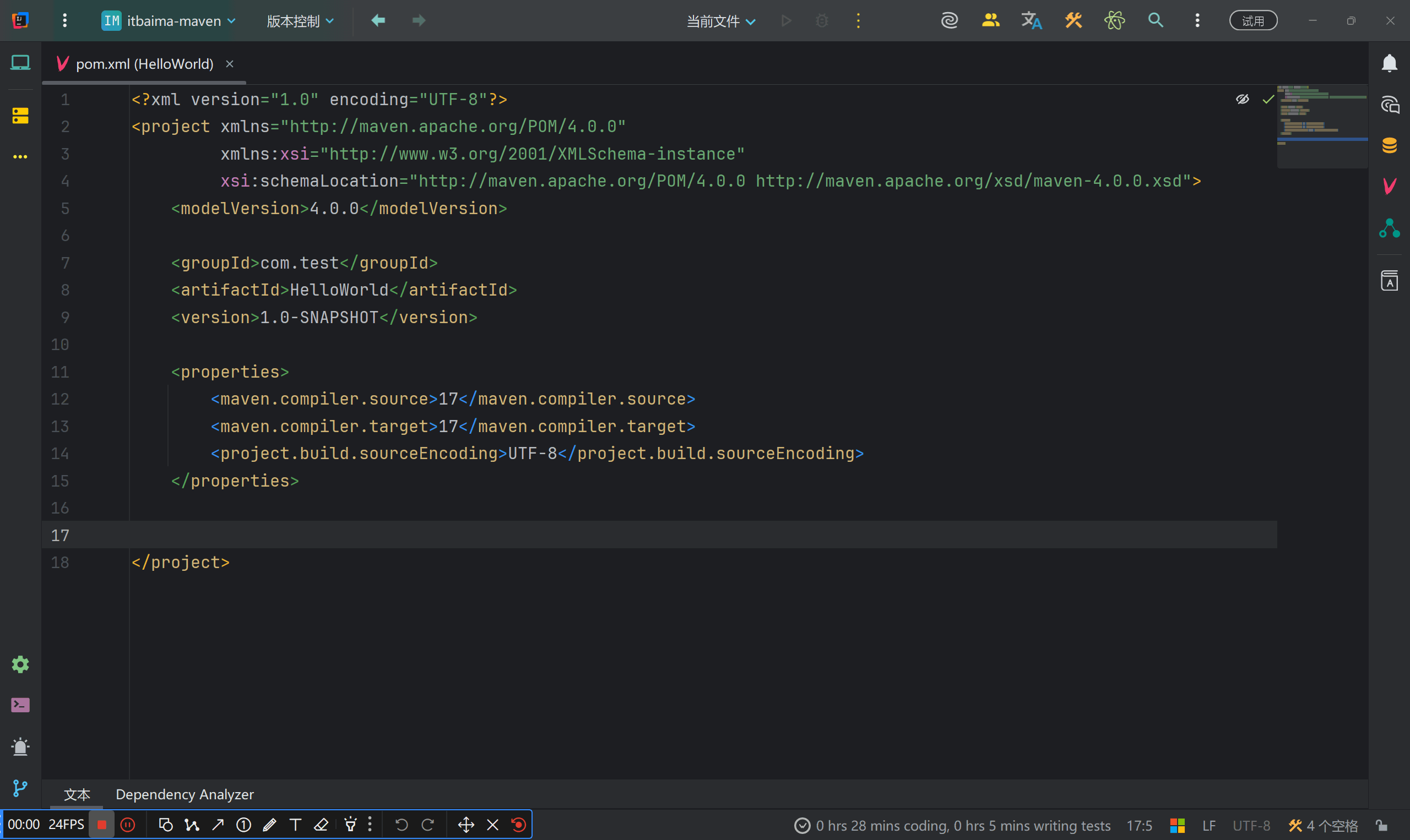Image resolution: width=1410 pixels, height=840 pixels.
Task: Open the Terminal tool window
Action: [x=20, y=705]
